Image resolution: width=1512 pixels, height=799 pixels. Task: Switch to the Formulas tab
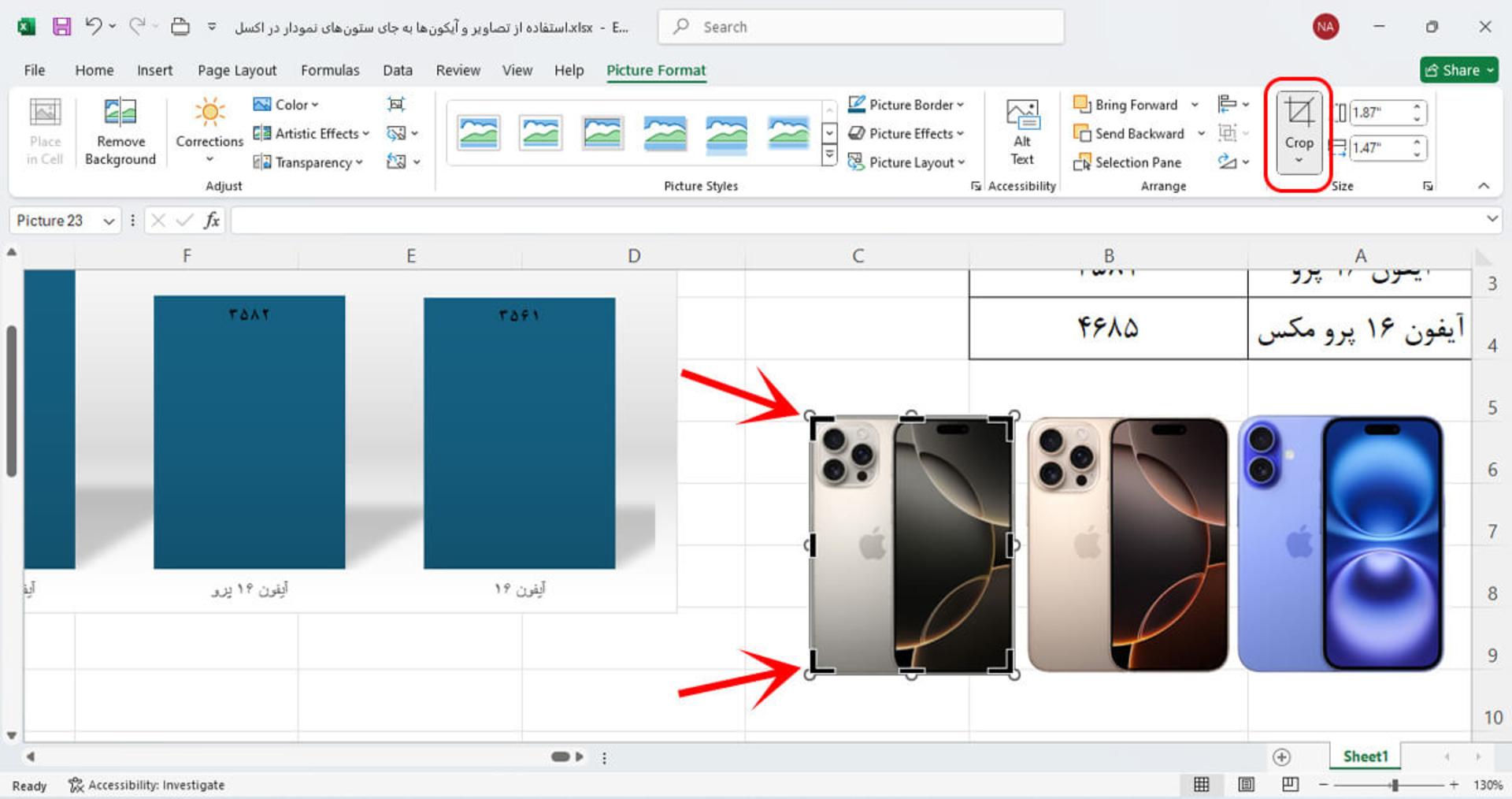[x=330, y=70]
